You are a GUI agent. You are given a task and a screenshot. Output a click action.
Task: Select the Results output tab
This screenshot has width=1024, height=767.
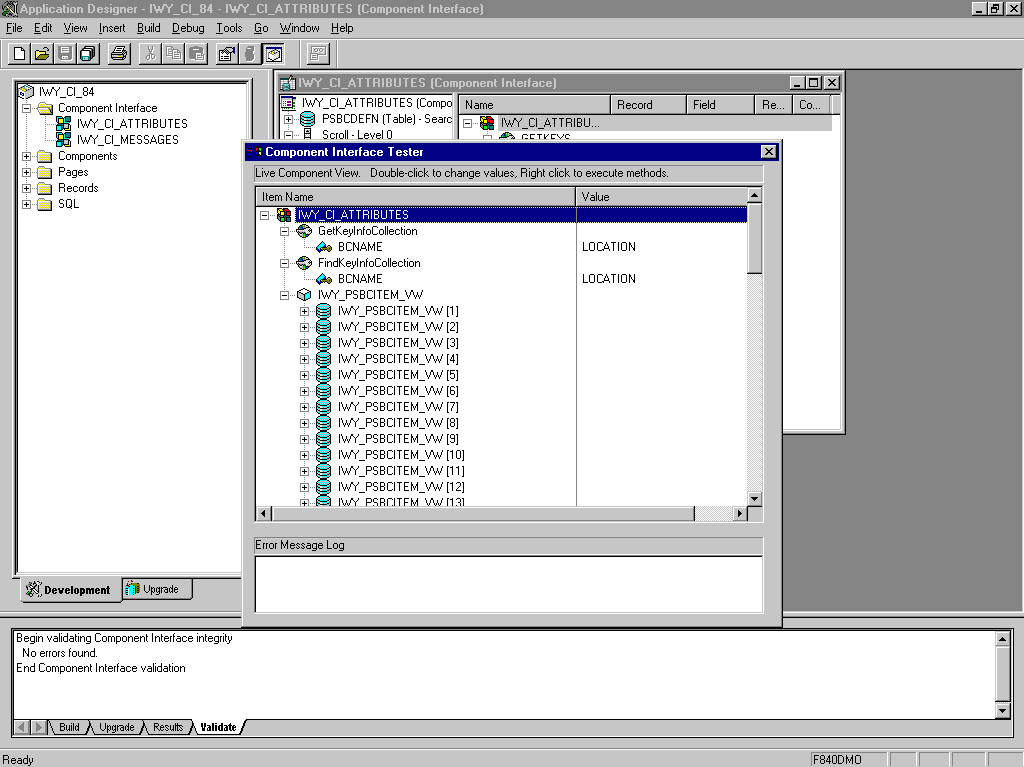click(x=168, y=727)
